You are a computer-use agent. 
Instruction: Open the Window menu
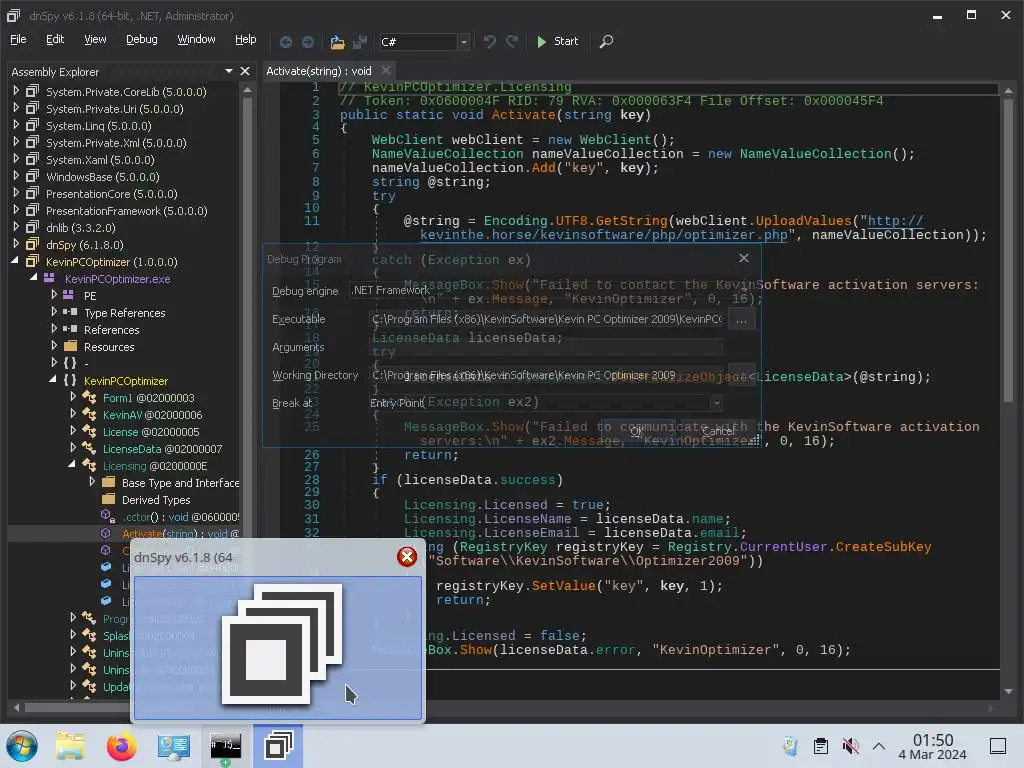(197, 39)
